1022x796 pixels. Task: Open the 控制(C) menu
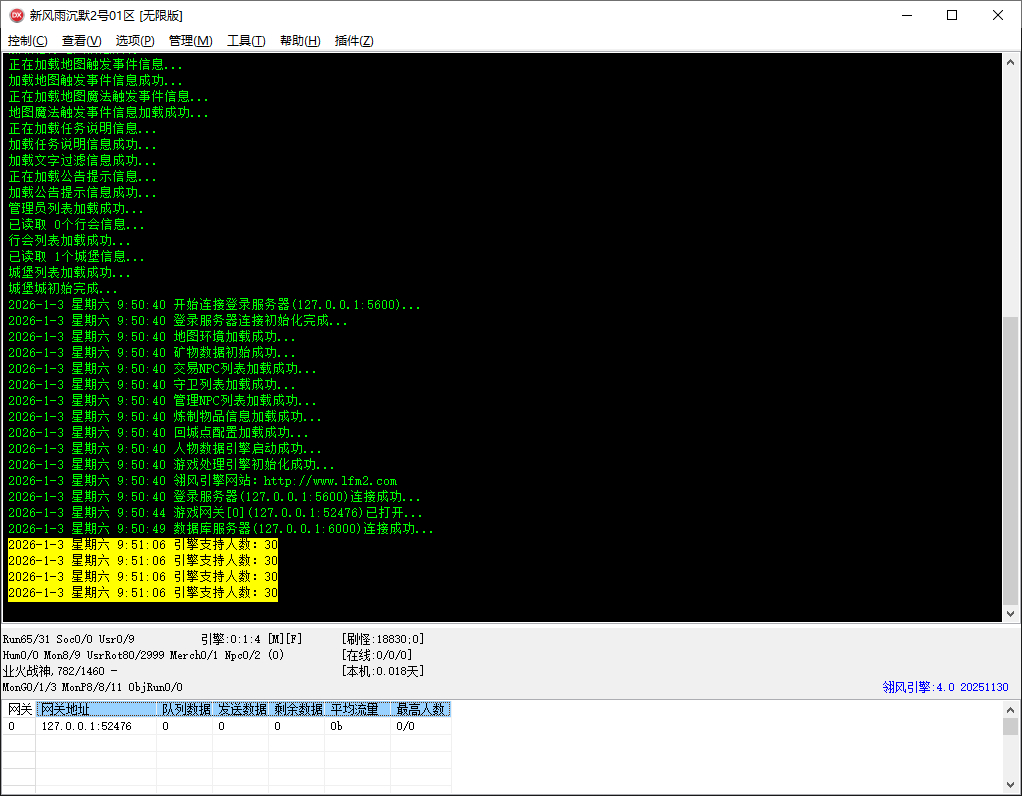click(x=27, y=41)
